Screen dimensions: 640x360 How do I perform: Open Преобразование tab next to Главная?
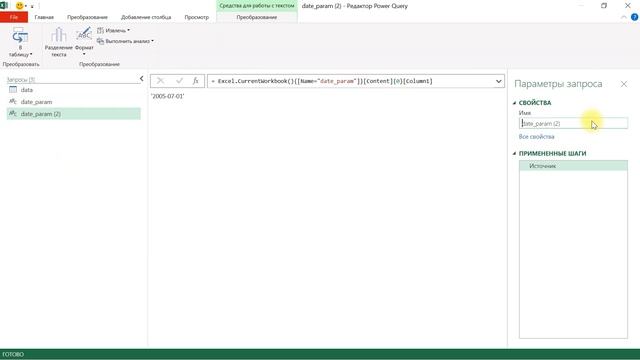click(x=87, y=17)
